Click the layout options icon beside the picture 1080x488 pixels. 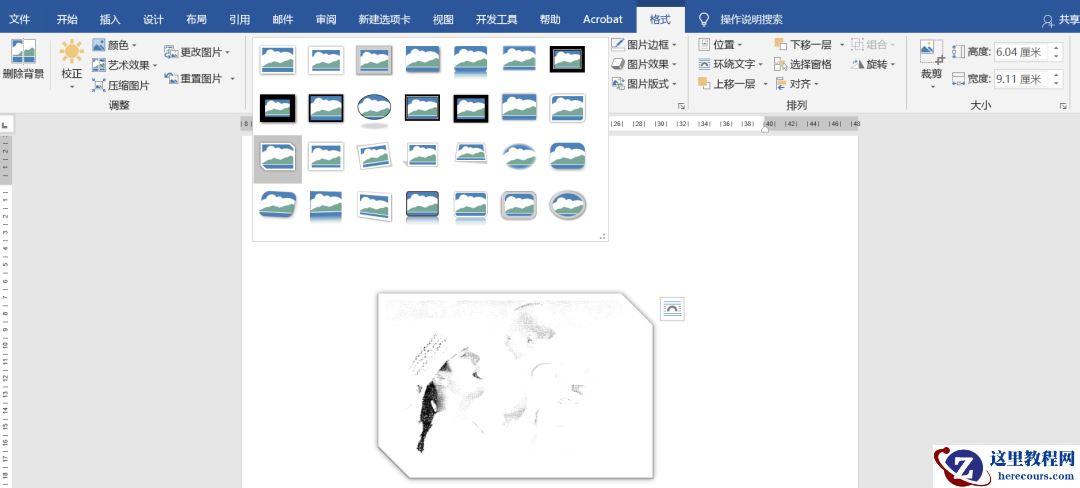coord(672,309)
